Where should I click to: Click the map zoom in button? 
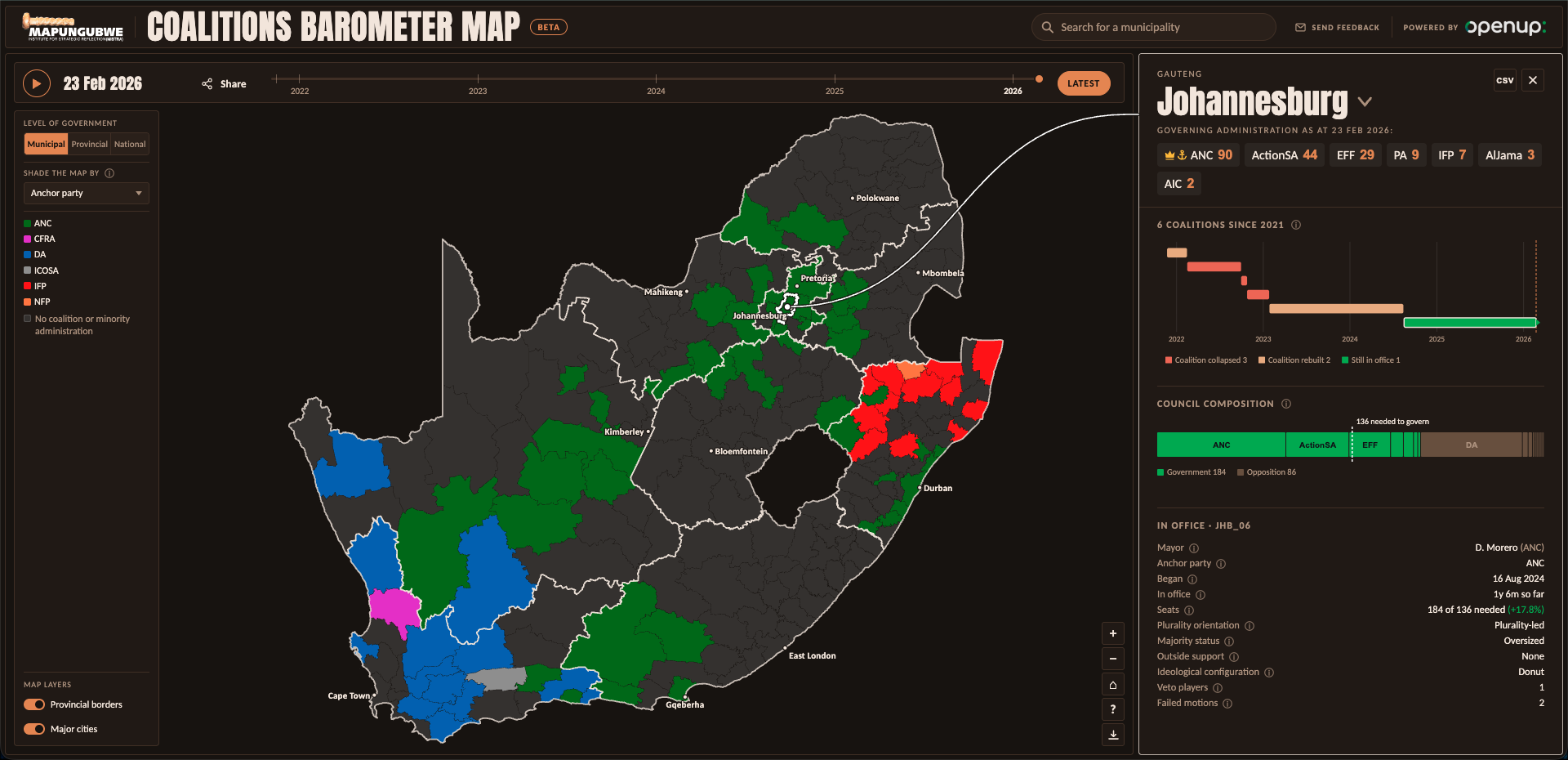pos(1112,633)
